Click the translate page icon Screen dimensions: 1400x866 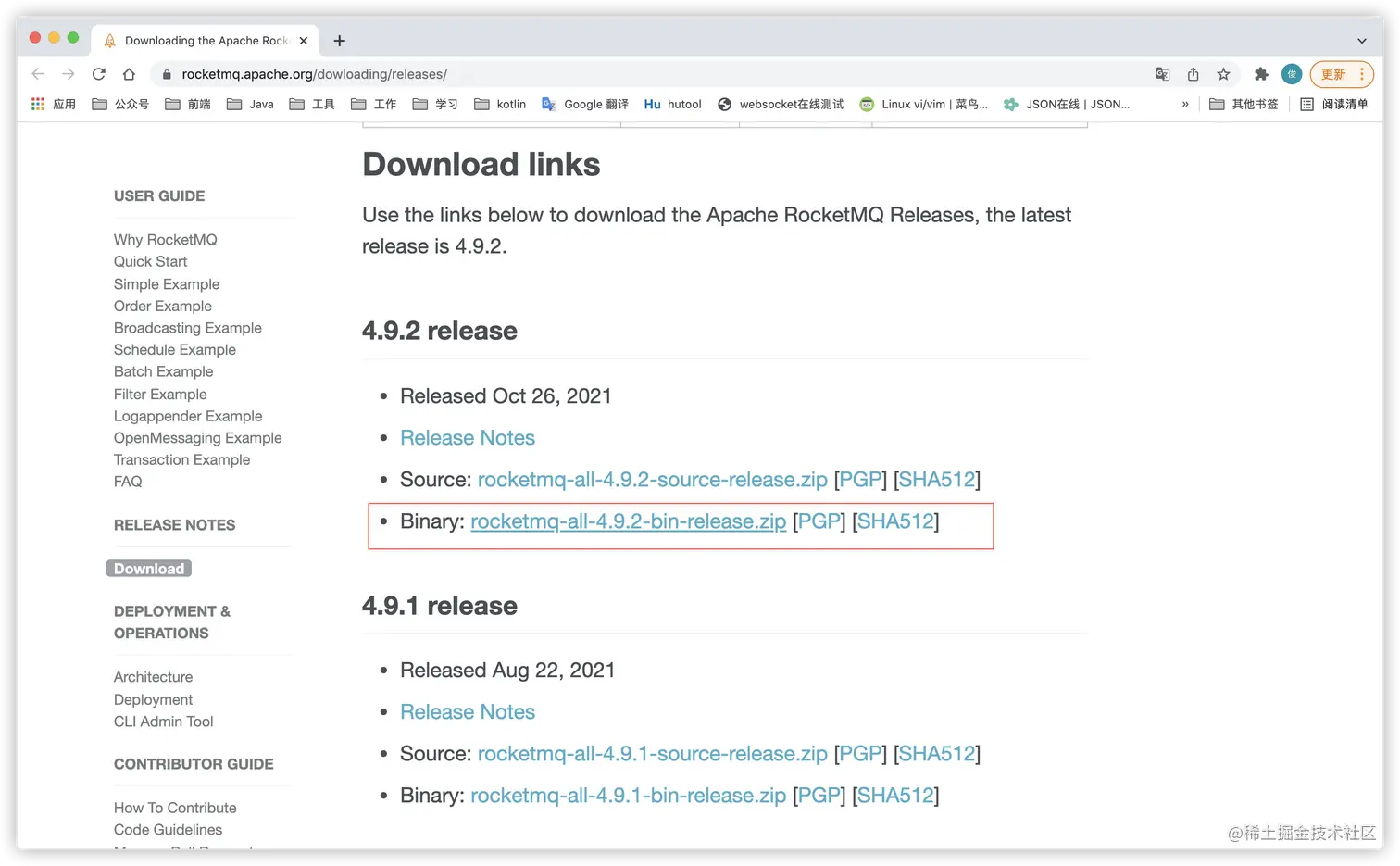pyautogui.click(x=1162, y=74)
